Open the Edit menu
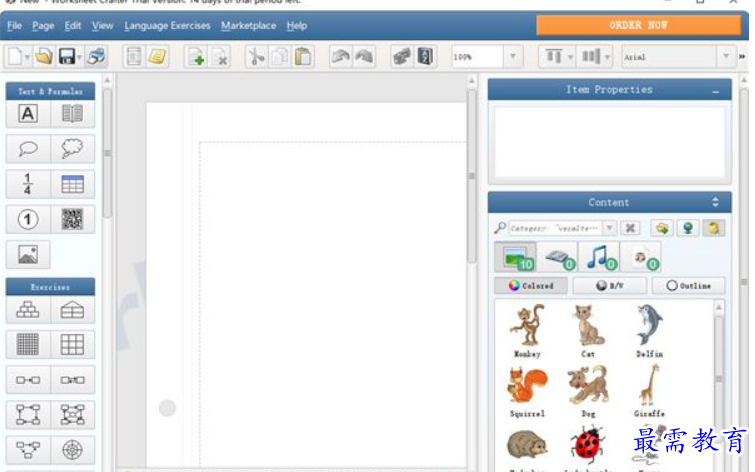The image size is (755, 472). (73, 26)
